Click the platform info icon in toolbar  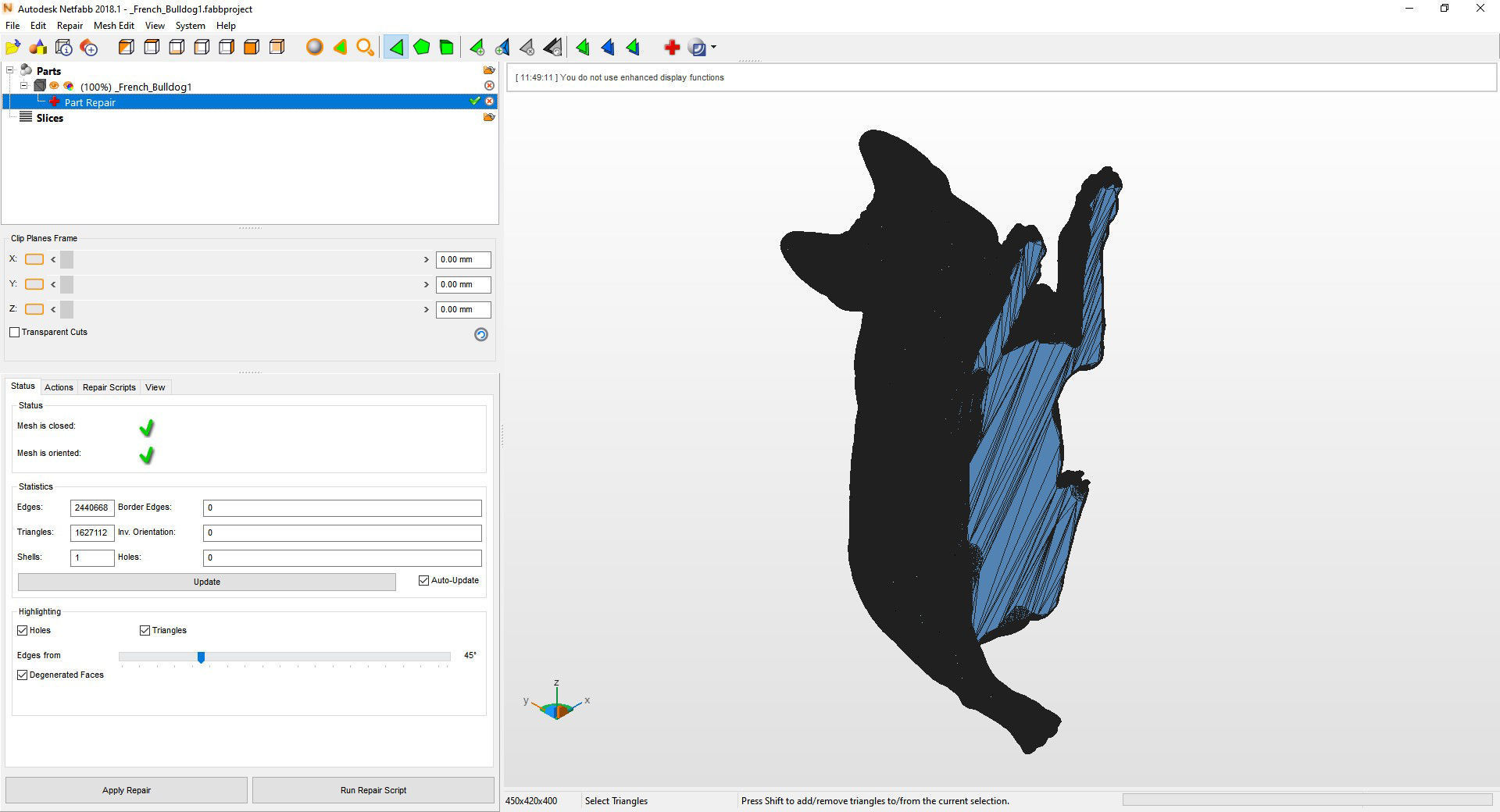pyautogui.click(x=64, y=48)
